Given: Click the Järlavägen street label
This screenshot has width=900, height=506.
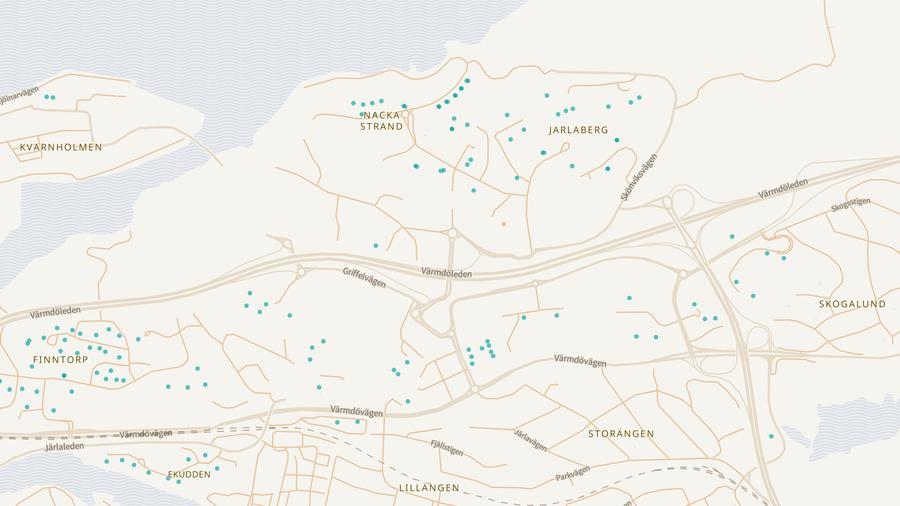Looking at the screenshot, I should tap(531, 439).
